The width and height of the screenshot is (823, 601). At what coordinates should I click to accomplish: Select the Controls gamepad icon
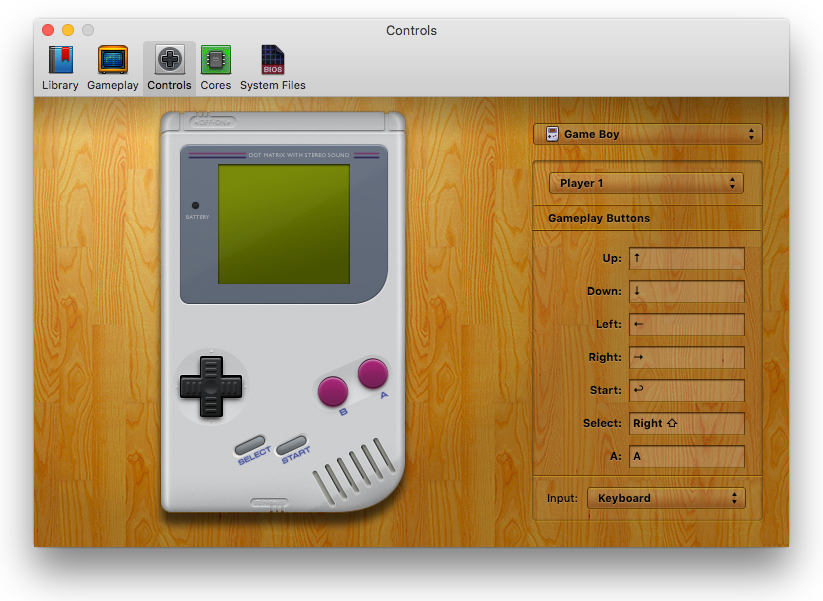point(169,61)
